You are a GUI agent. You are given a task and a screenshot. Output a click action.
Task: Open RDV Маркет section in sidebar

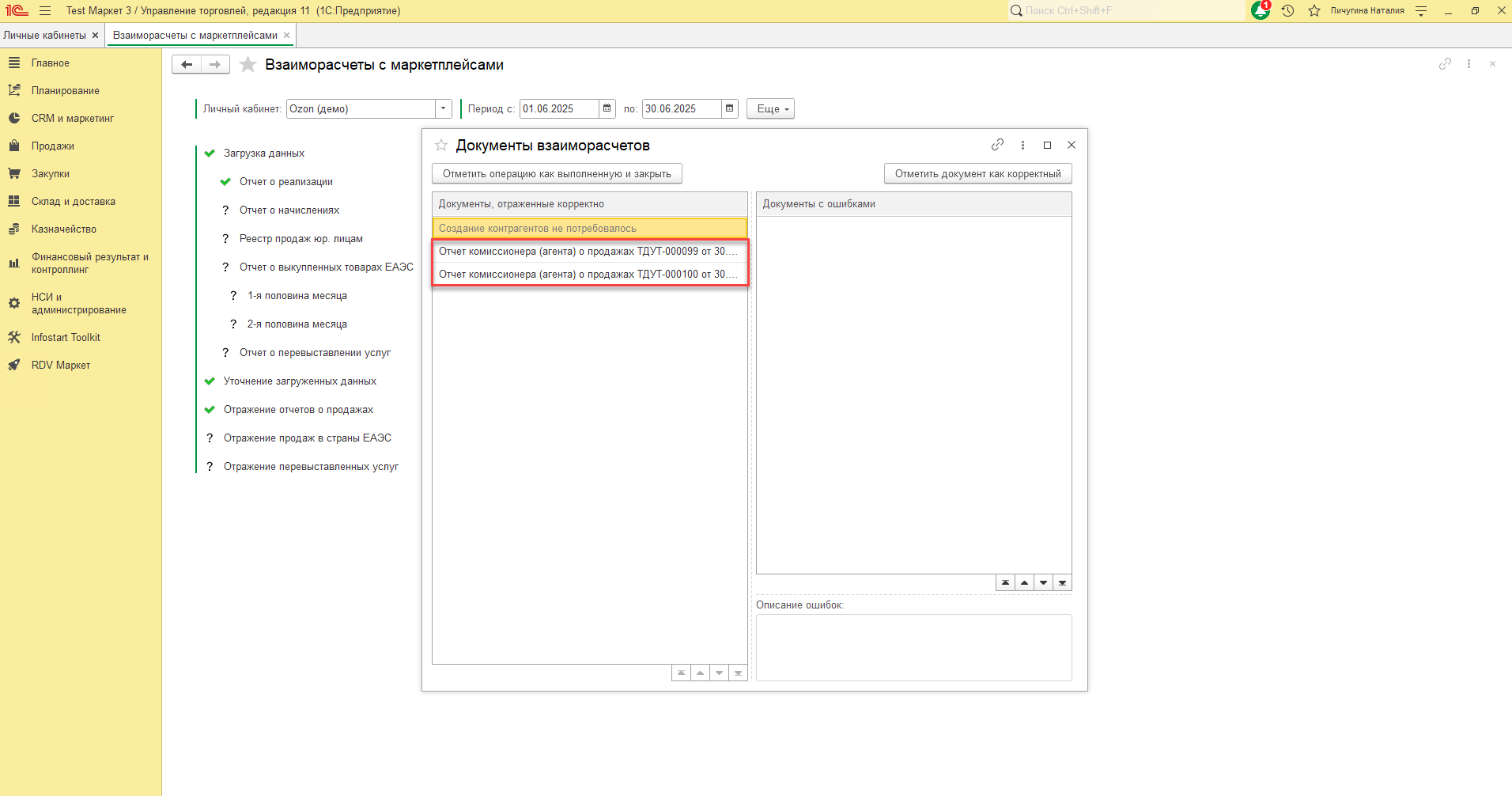[x=61, y=365]
